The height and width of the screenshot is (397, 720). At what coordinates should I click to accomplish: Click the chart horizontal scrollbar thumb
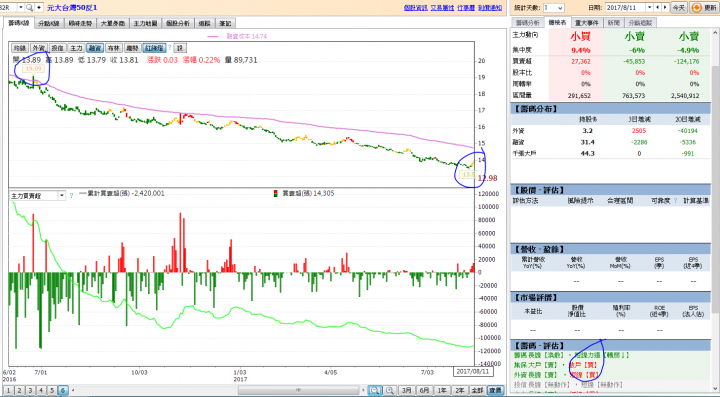coord(298,391)
